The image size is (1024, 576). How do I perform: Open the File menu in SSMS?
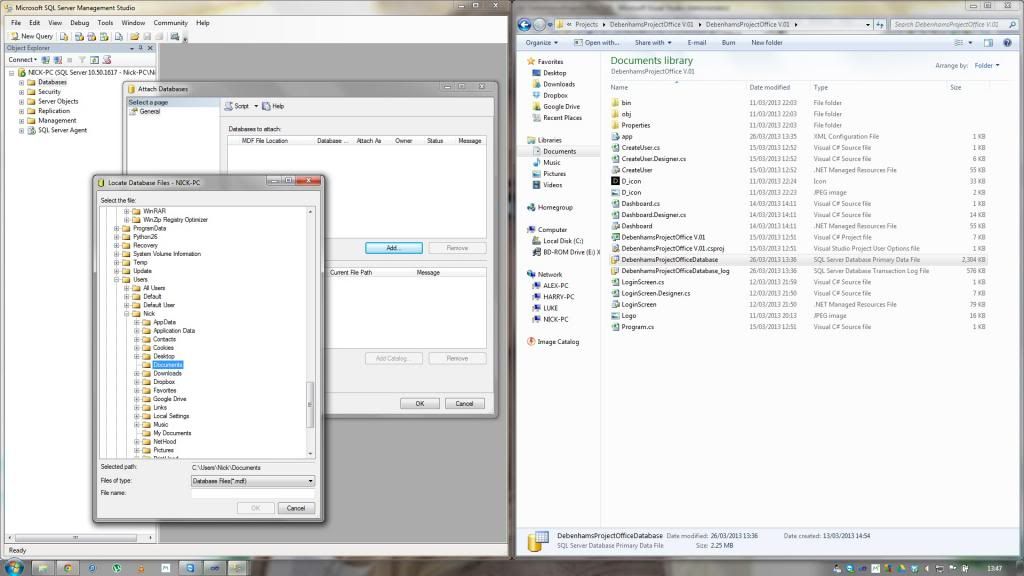tap(16, 23)
